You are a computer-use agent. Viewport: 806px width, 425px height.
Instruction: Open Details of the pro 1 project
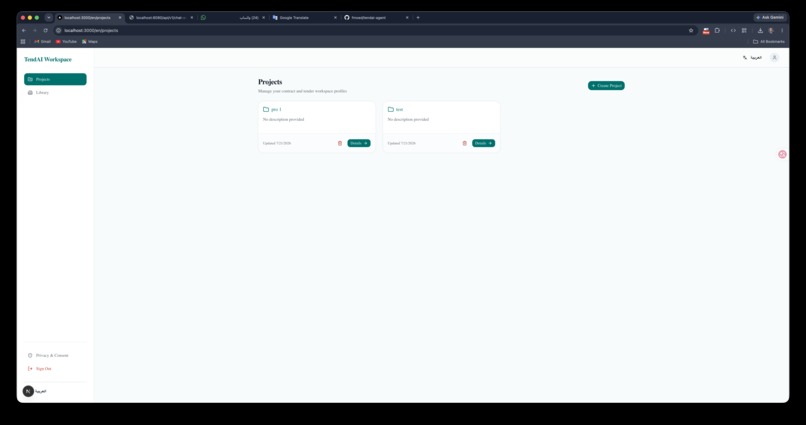(359, 143)
